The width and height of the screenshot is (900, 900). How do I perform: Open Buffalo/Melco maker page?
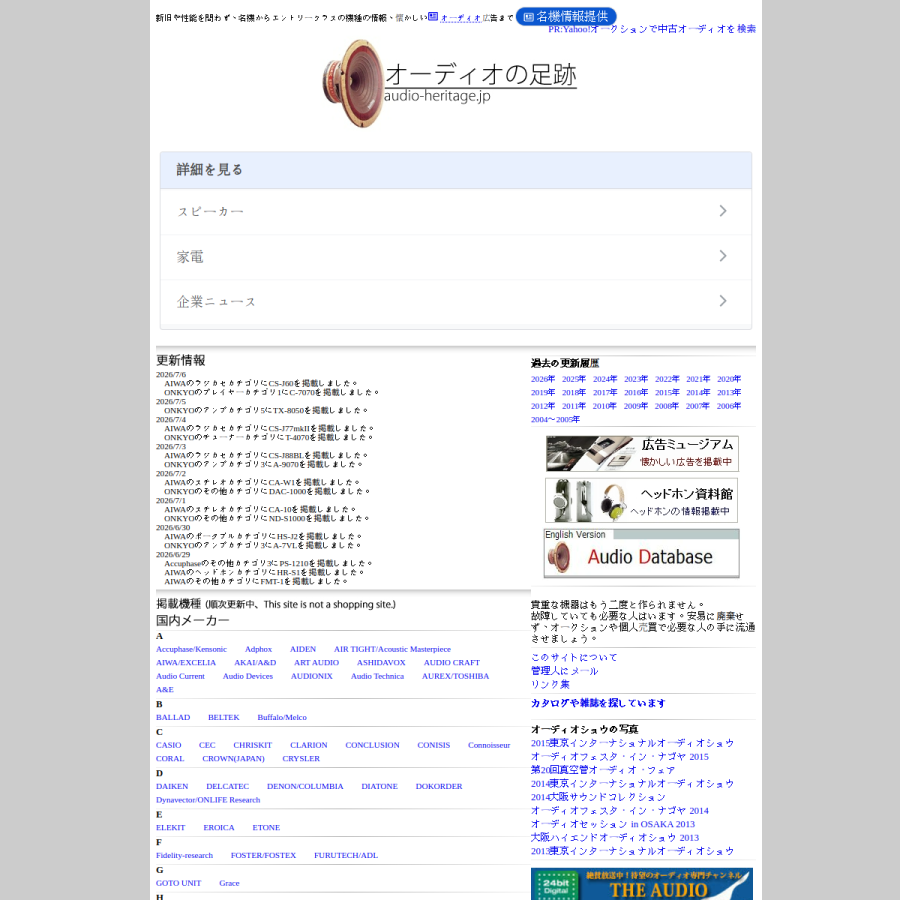(282, 717)
